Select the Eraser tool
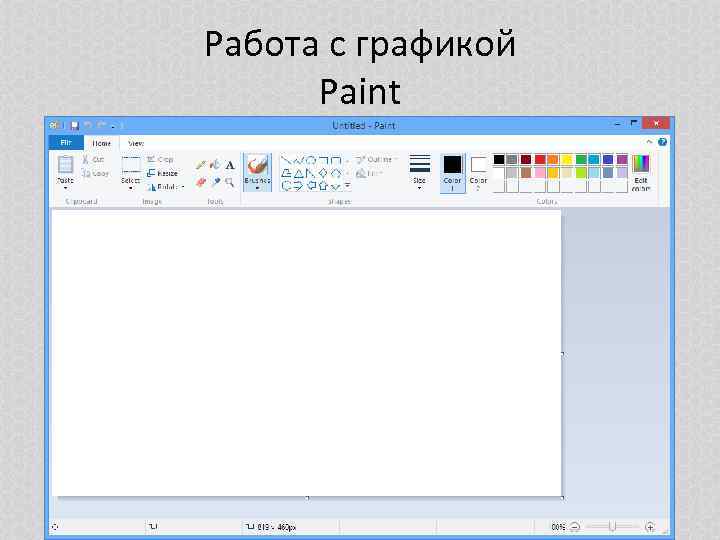Image resolution: width=720 pixels, height=540 pixels. (x=201, y=182)
